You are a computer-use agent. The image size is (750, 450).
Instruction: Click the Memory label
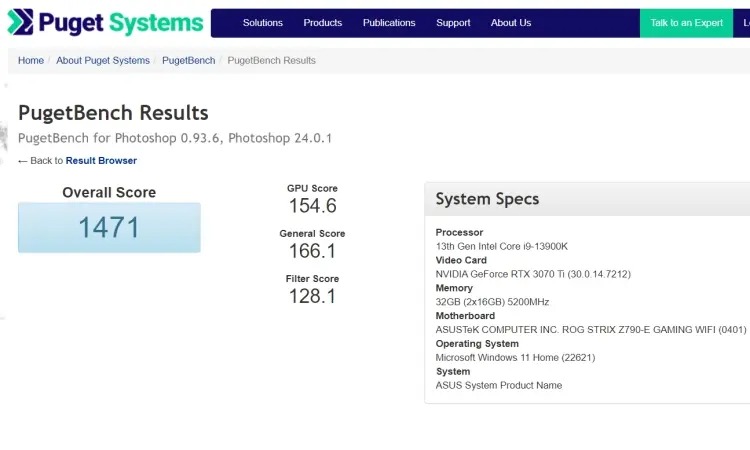tap(454, 288)
